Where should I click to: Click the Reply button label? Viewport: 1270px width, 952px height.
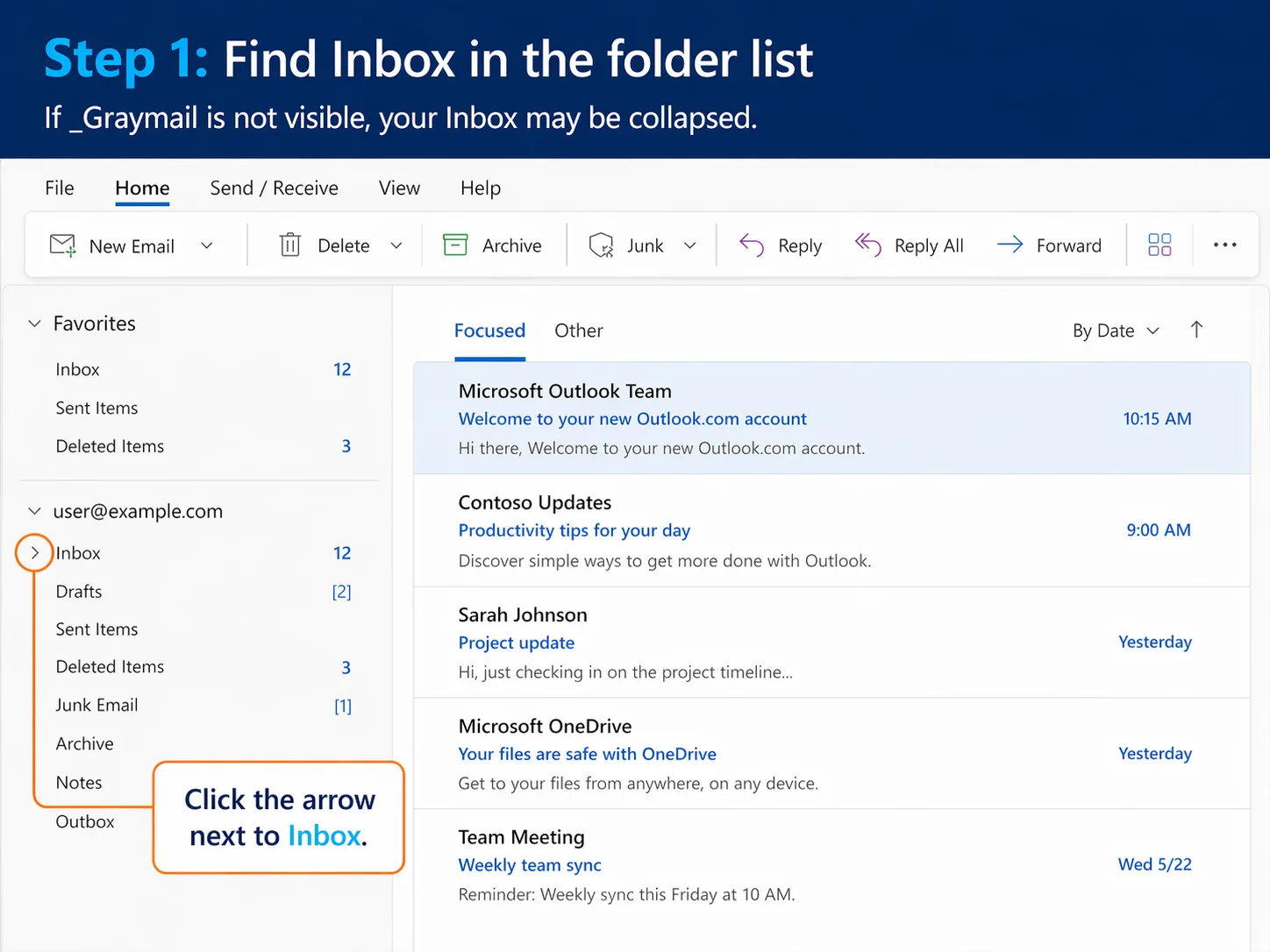point(800,246)
